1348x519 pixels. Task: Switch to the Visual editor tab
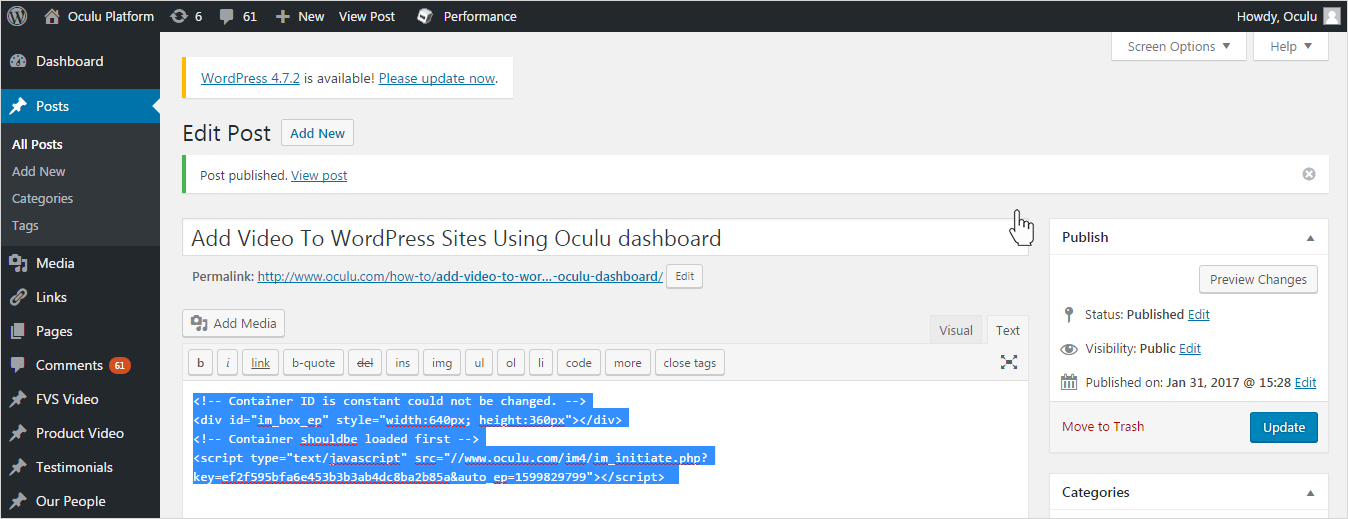point(956,330)
